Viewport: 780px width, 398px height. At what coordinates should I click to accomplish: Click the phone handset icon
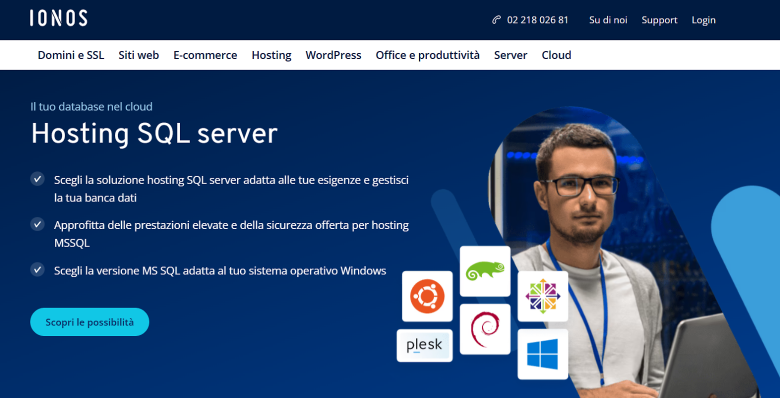pyautogui.click(x=496, y=20)
